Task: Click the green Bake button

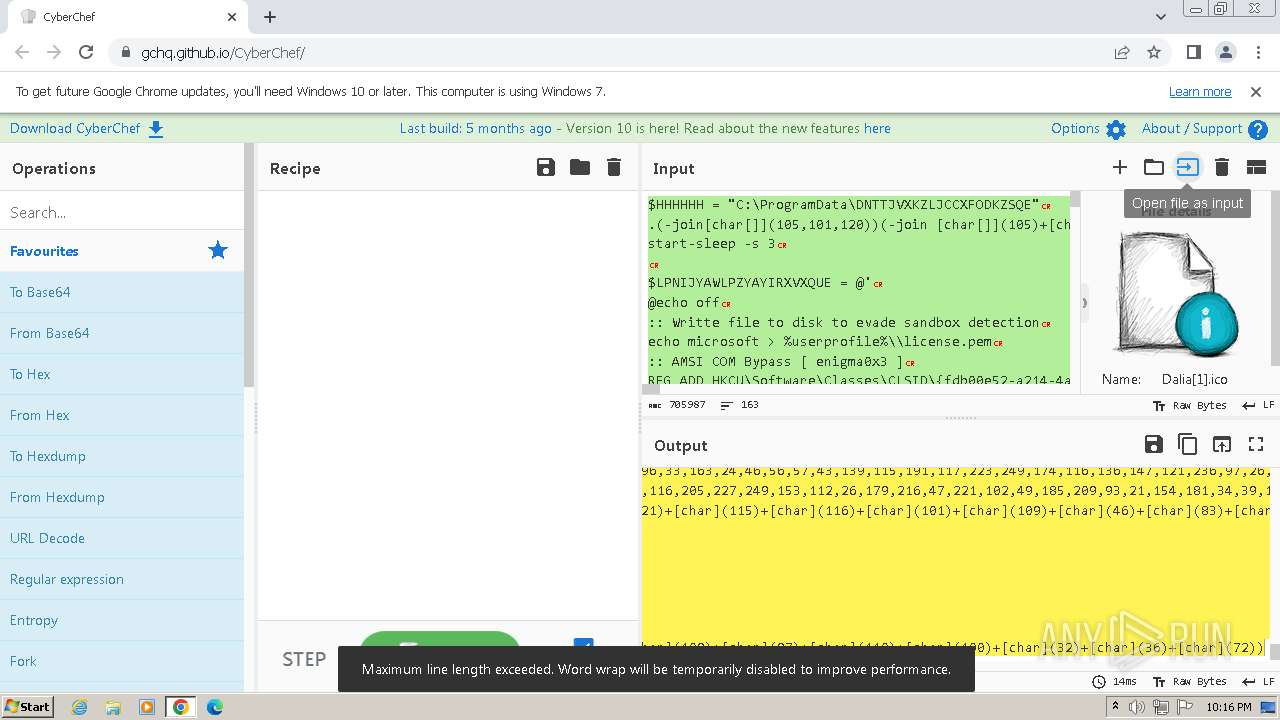Action: [x=440, y=642]
